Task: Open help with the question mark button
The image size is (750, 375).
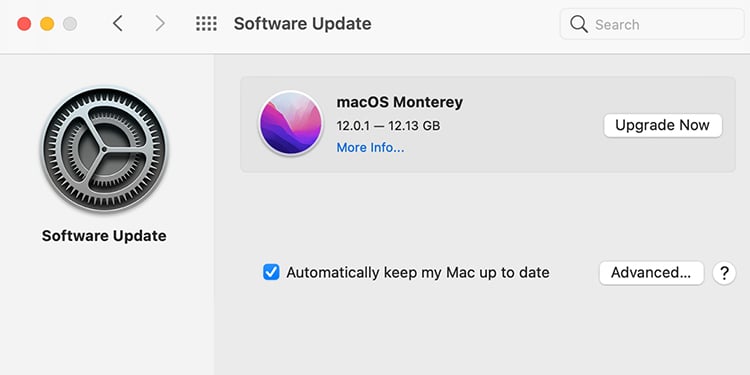Action: point(724,273)
